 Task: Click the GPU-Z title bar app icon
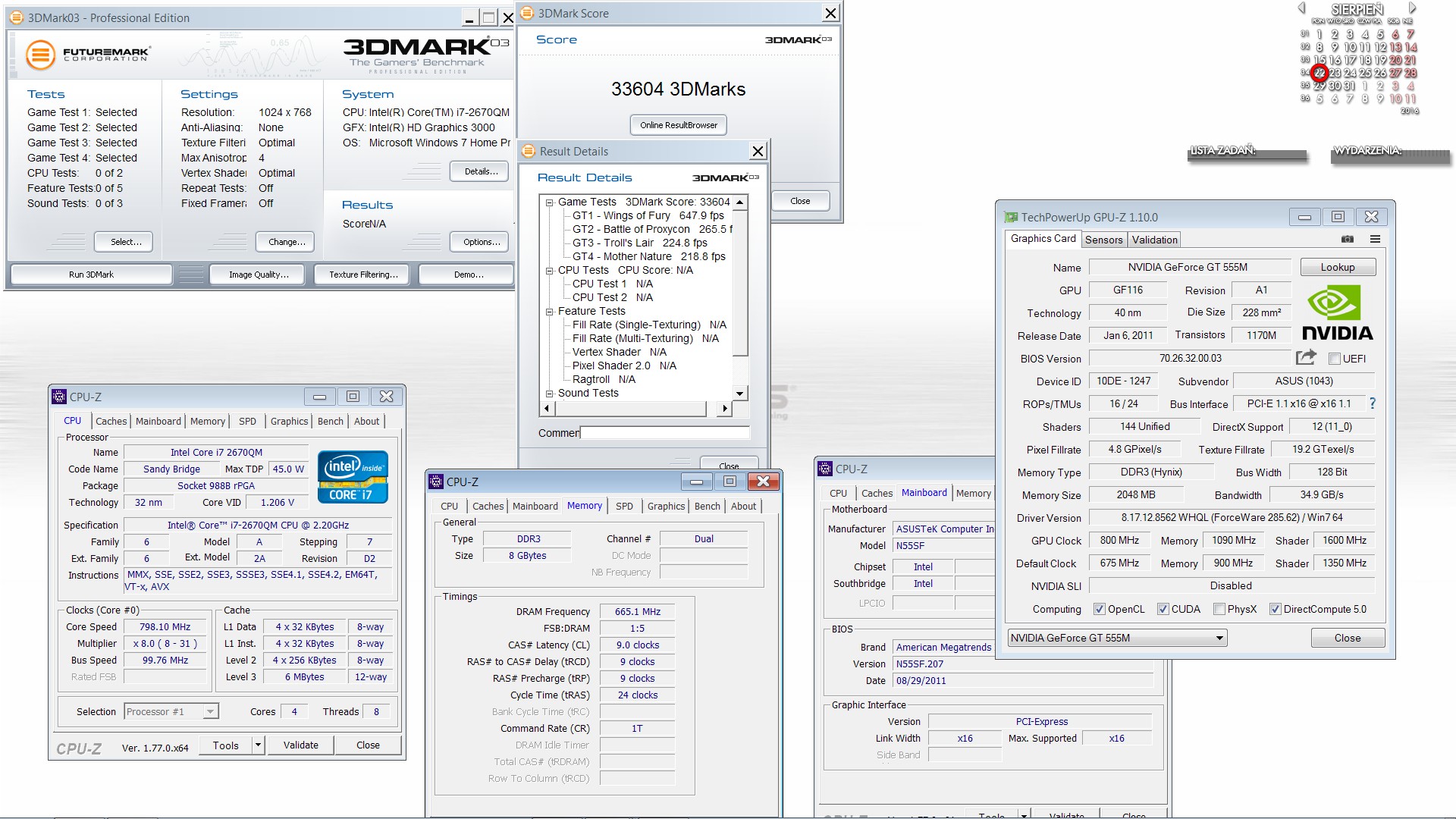tap(1011, 217)
